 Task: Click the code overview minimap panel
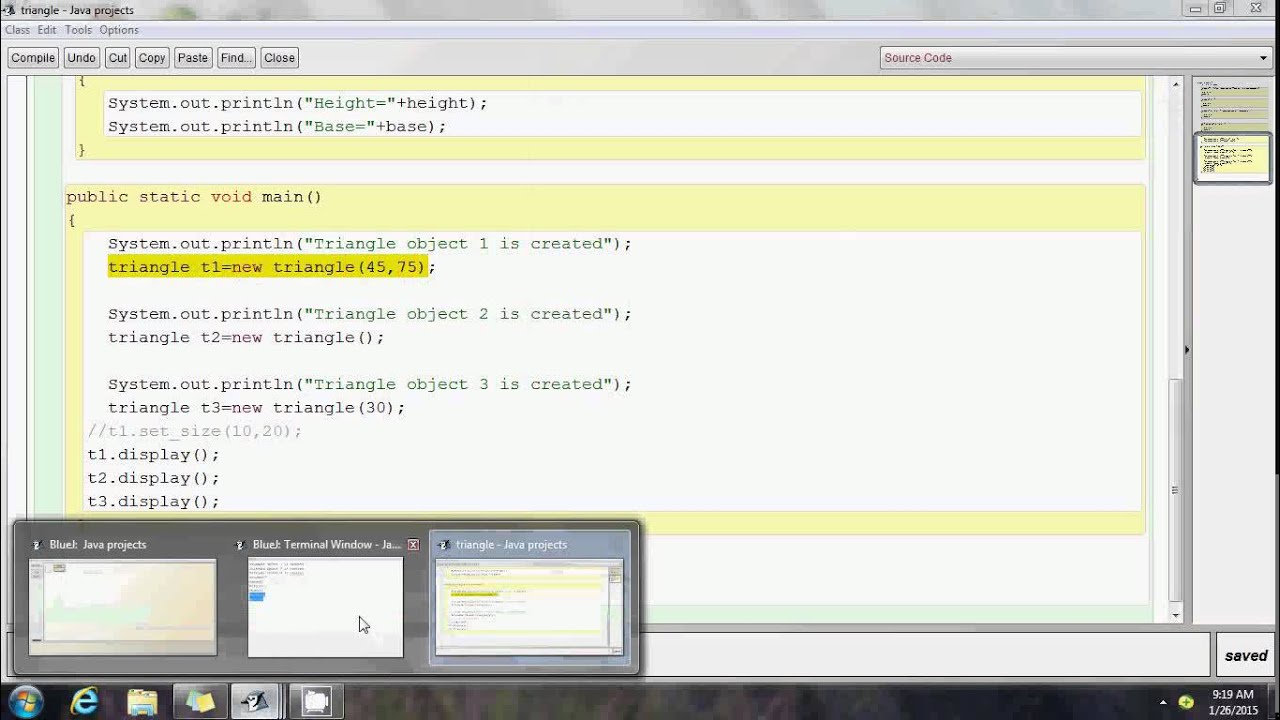1232,130
